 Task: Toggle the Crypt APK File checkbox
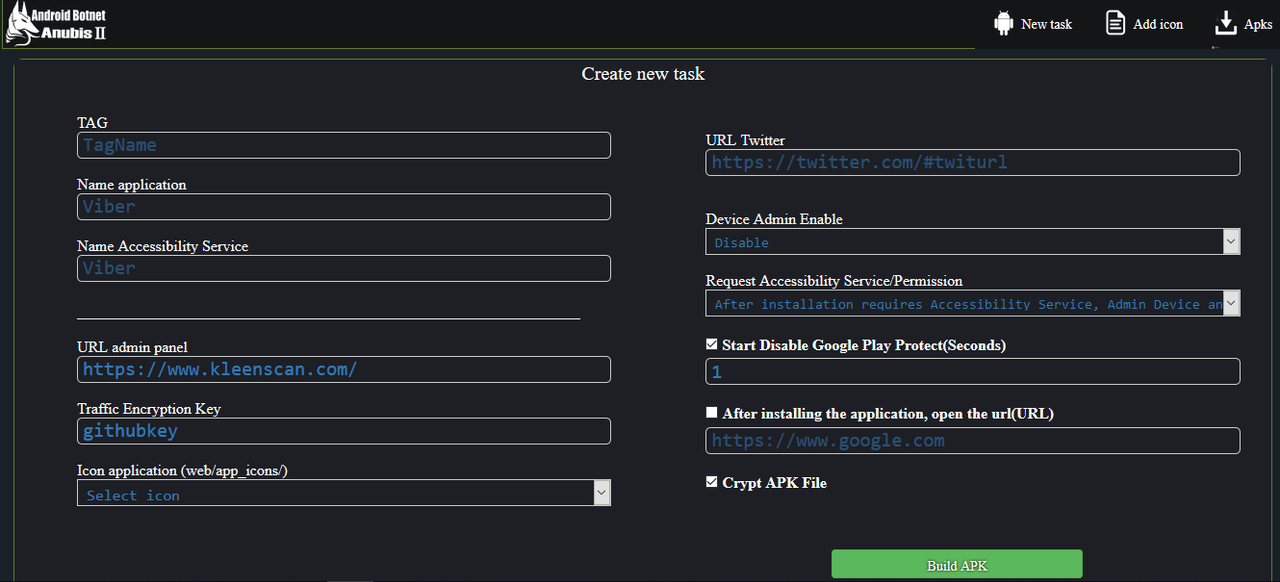click(712, 482)
